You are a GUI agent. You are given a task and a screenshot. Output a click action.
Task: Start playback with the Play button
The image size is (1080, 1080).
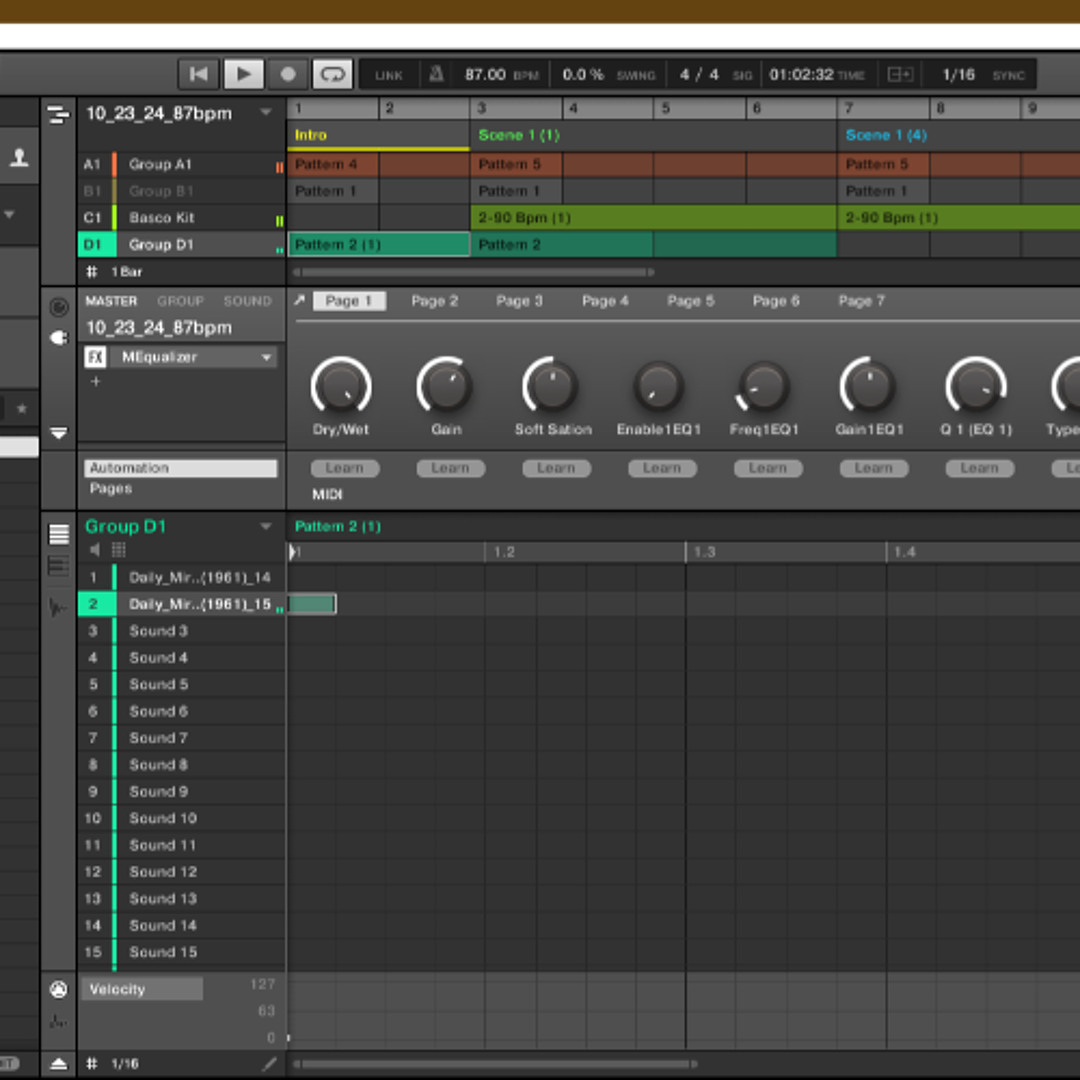click(x=243, y=74)
